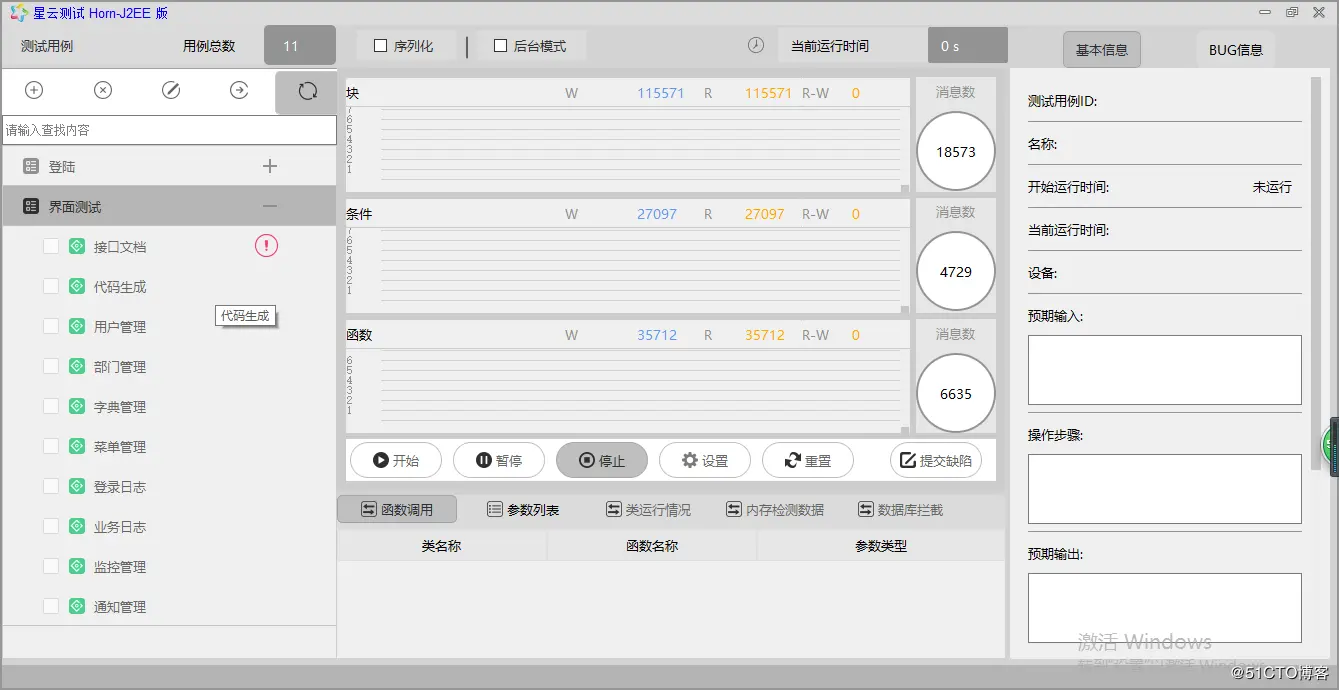Click the 函数名称 column header

[652, 546]
